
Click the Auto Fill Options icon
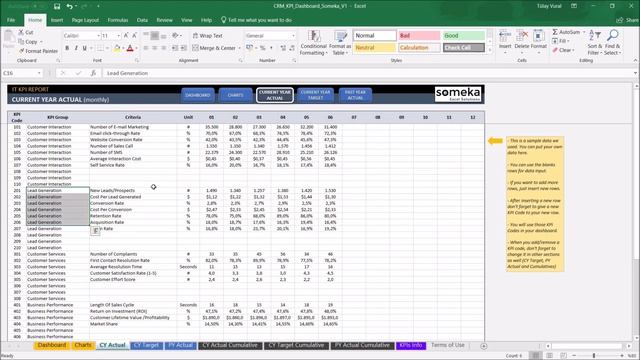[x=95, y=231]
